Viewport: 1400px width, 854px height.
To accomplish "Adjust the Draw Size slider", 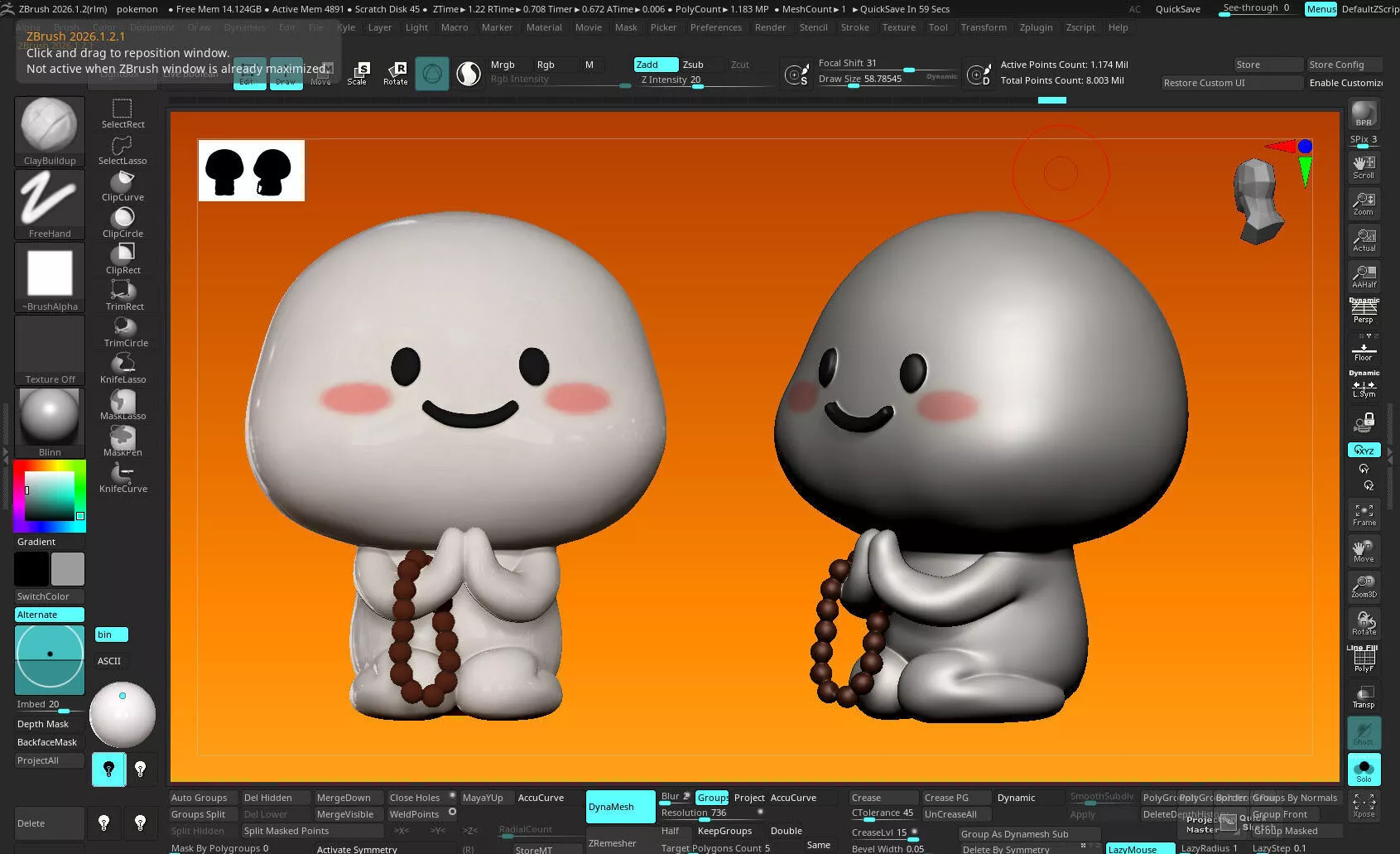I will 888,80.
